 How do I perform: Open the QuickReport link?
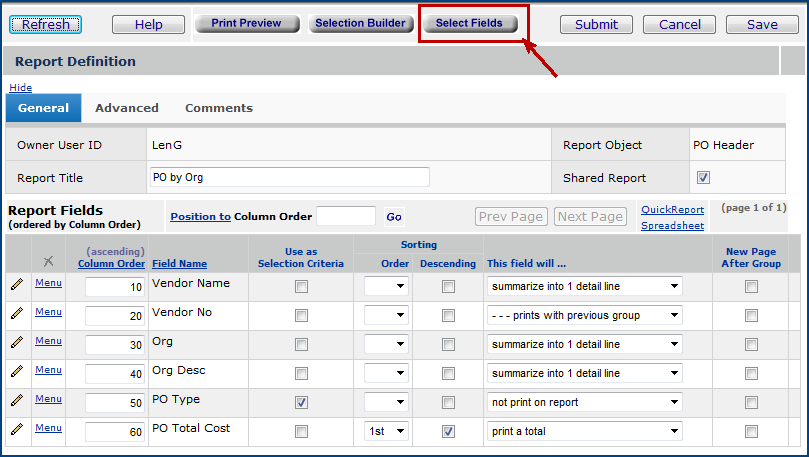(x=672, y=210)
